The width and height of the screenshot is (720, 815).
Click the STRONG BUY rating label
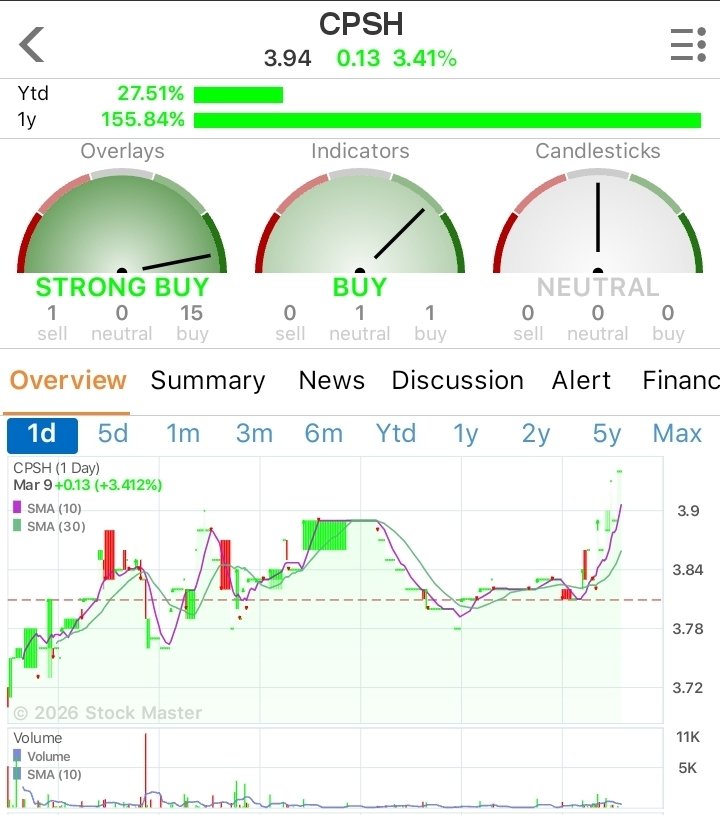122,287
